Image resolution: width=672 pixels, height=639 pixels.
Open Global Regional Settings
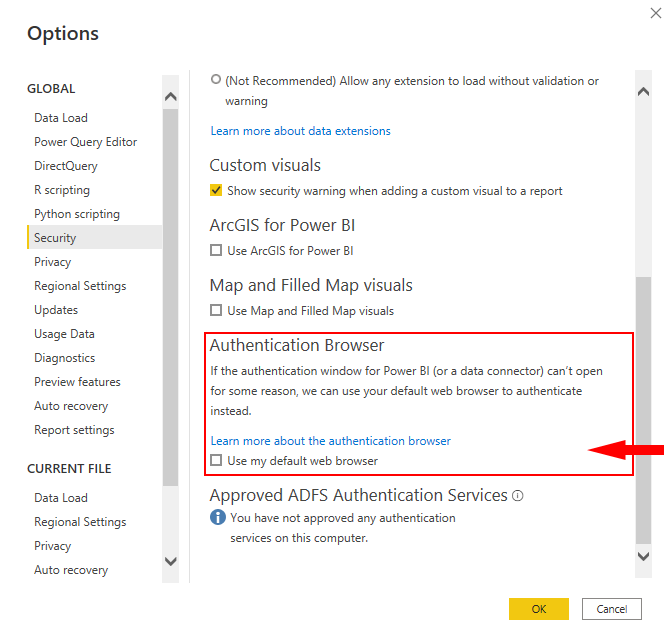coord(80,286)
